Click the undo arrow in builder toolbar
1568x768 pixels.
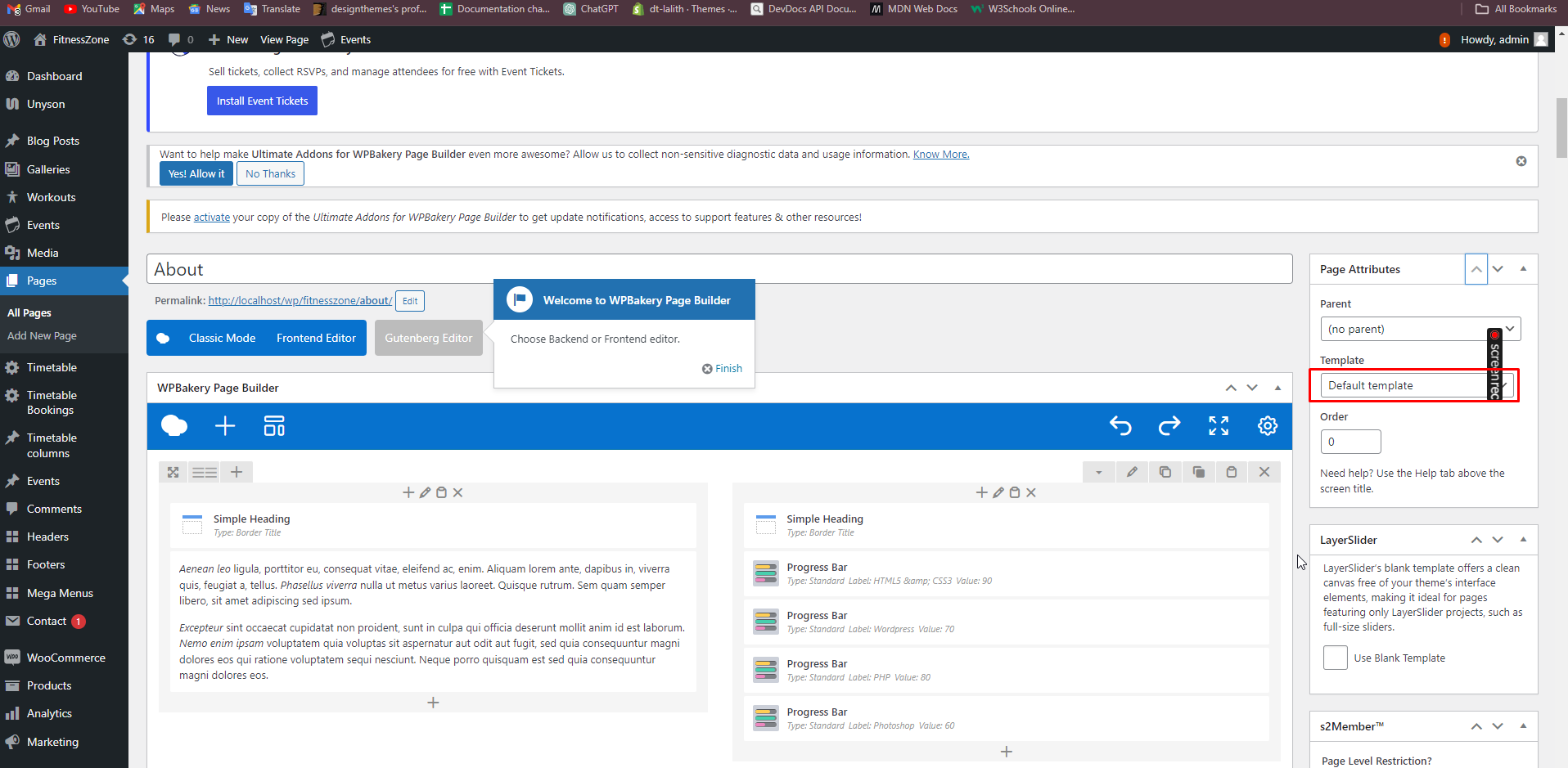coord(1120,426)
